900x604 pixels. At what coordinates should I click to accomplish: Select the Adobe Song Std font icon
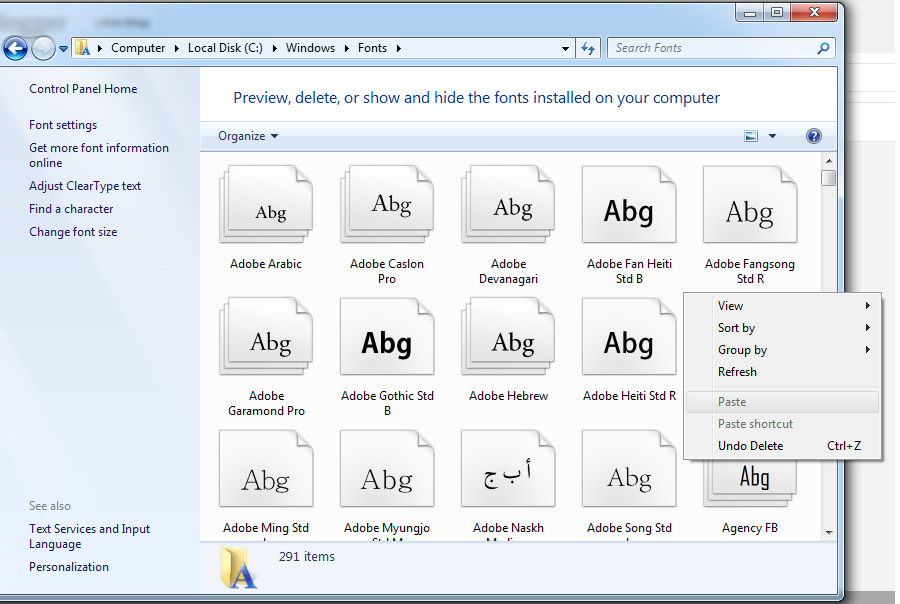tap(629, 469)
